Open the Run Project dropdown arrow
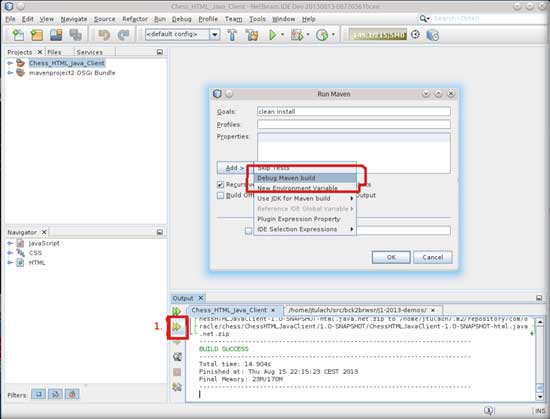This screenshot has width=550, height=419. (x=282, y=35)
